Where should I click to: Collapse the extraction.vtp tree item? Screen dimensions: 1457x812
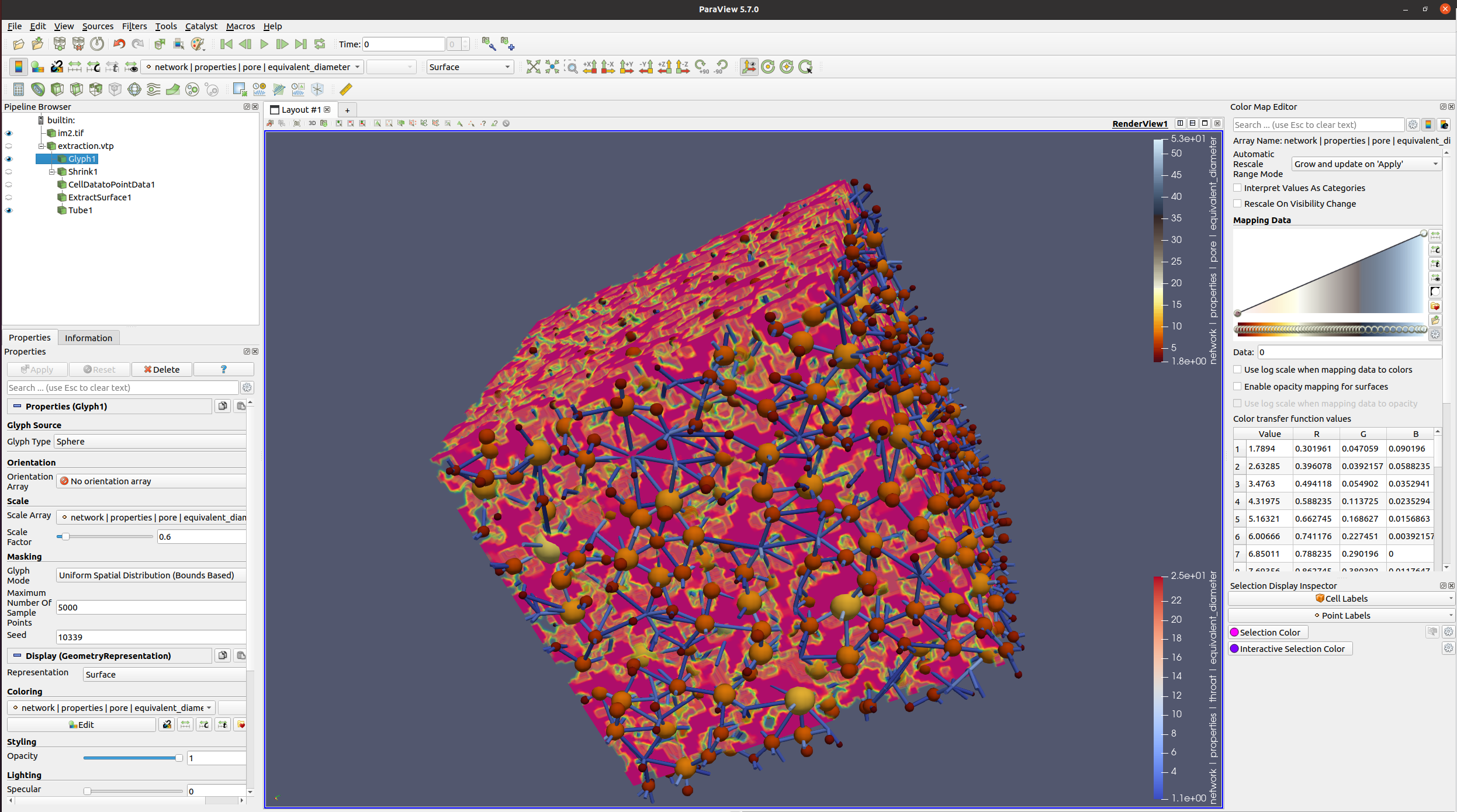[41, 146]
